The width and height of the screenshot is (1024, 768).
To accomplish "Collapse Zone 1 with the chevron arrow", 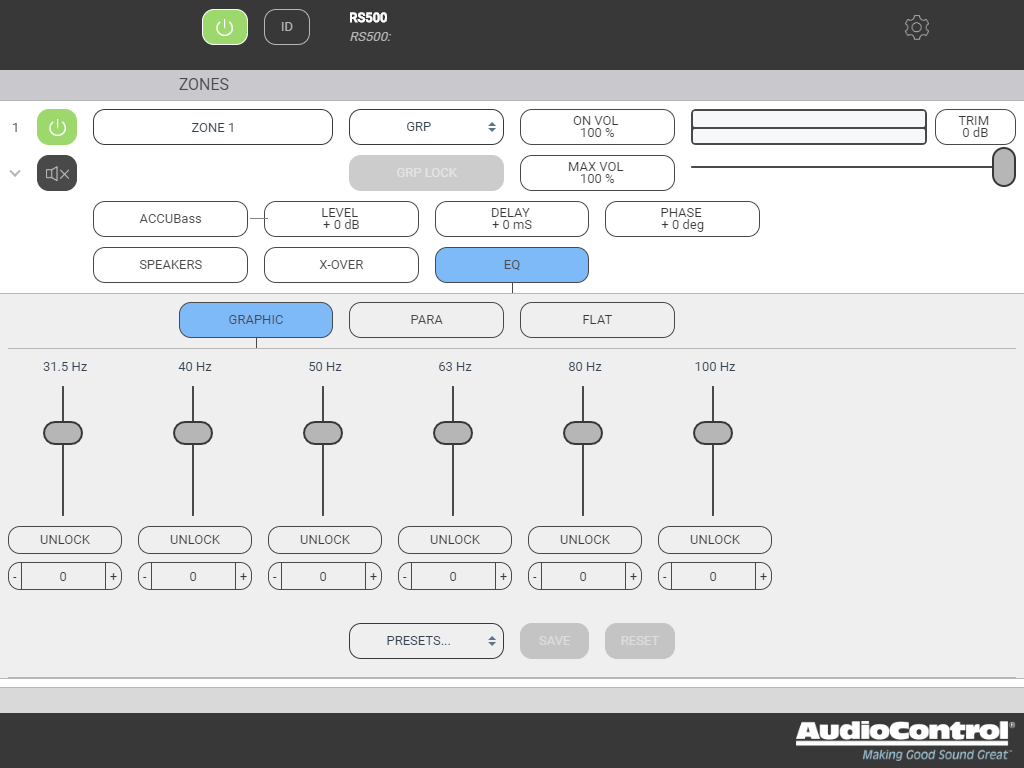I will coord(15,173).
